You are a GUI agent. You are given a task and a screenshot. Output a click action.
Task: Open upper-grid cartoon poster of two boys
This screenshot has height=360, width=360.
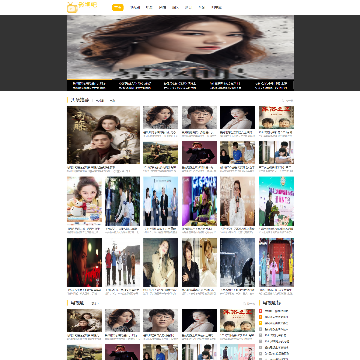tap(276, 117)
